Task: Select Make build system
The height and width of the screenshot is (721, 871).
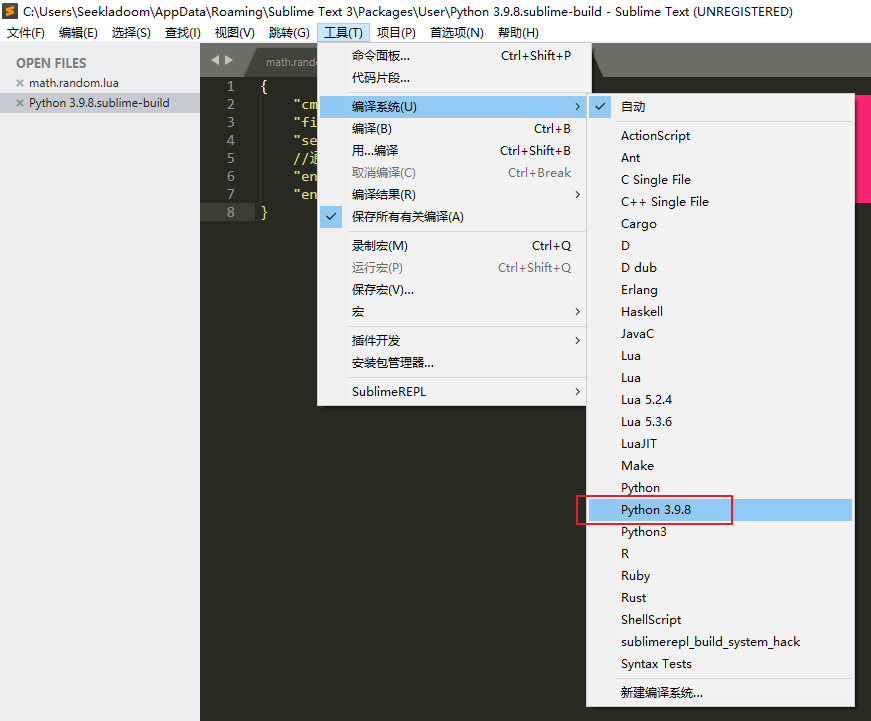Action: coord(720,465)
